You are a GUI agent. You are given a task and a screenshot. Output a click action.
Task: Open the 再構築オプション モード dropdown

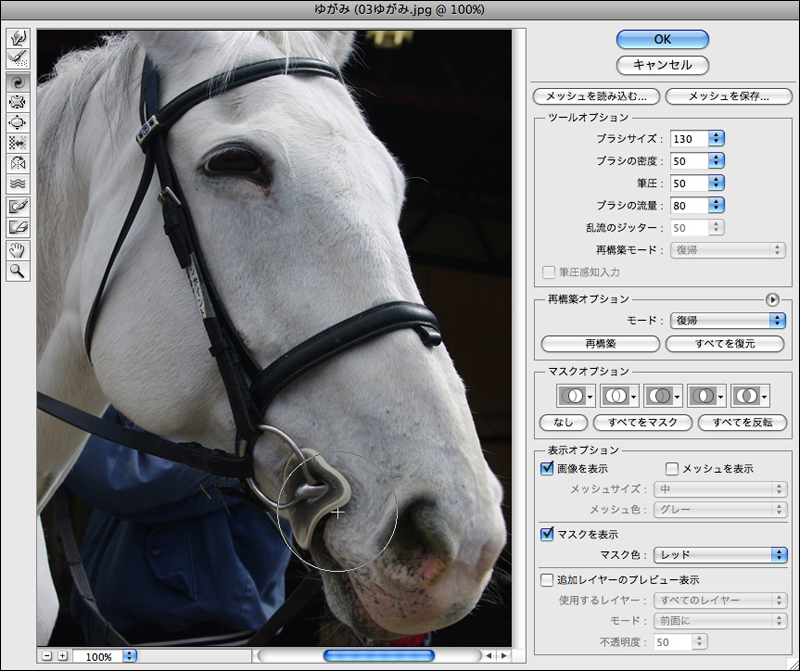click(x=727, y=320)
